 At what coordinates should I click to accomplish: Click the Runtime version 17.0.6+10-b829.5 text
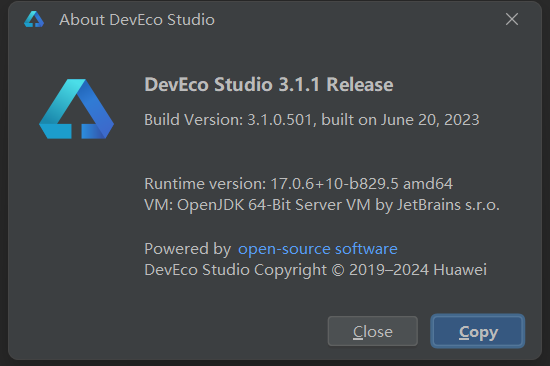298,184
